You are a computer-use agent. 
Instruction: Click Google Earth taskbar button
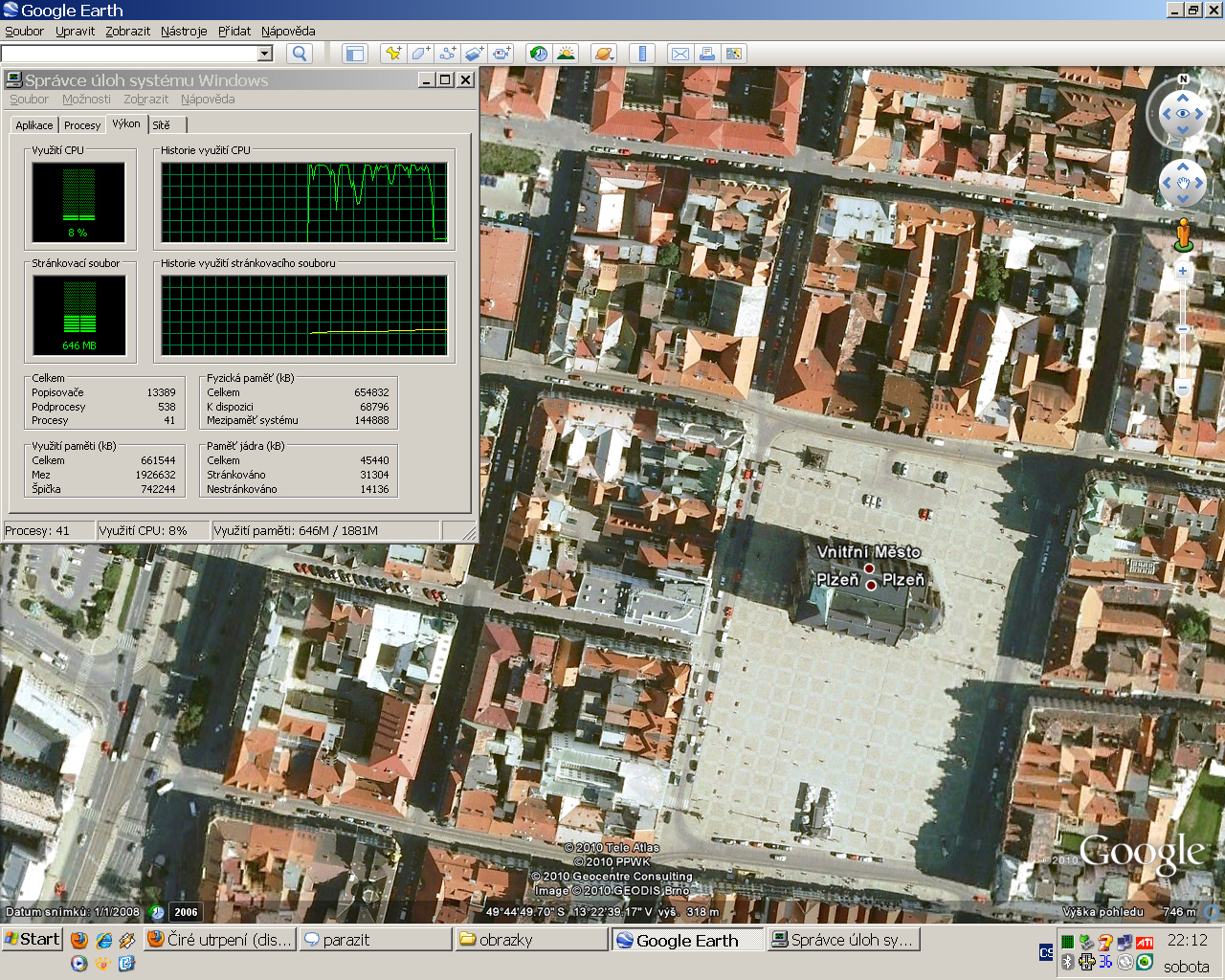[x=687, y=940]
